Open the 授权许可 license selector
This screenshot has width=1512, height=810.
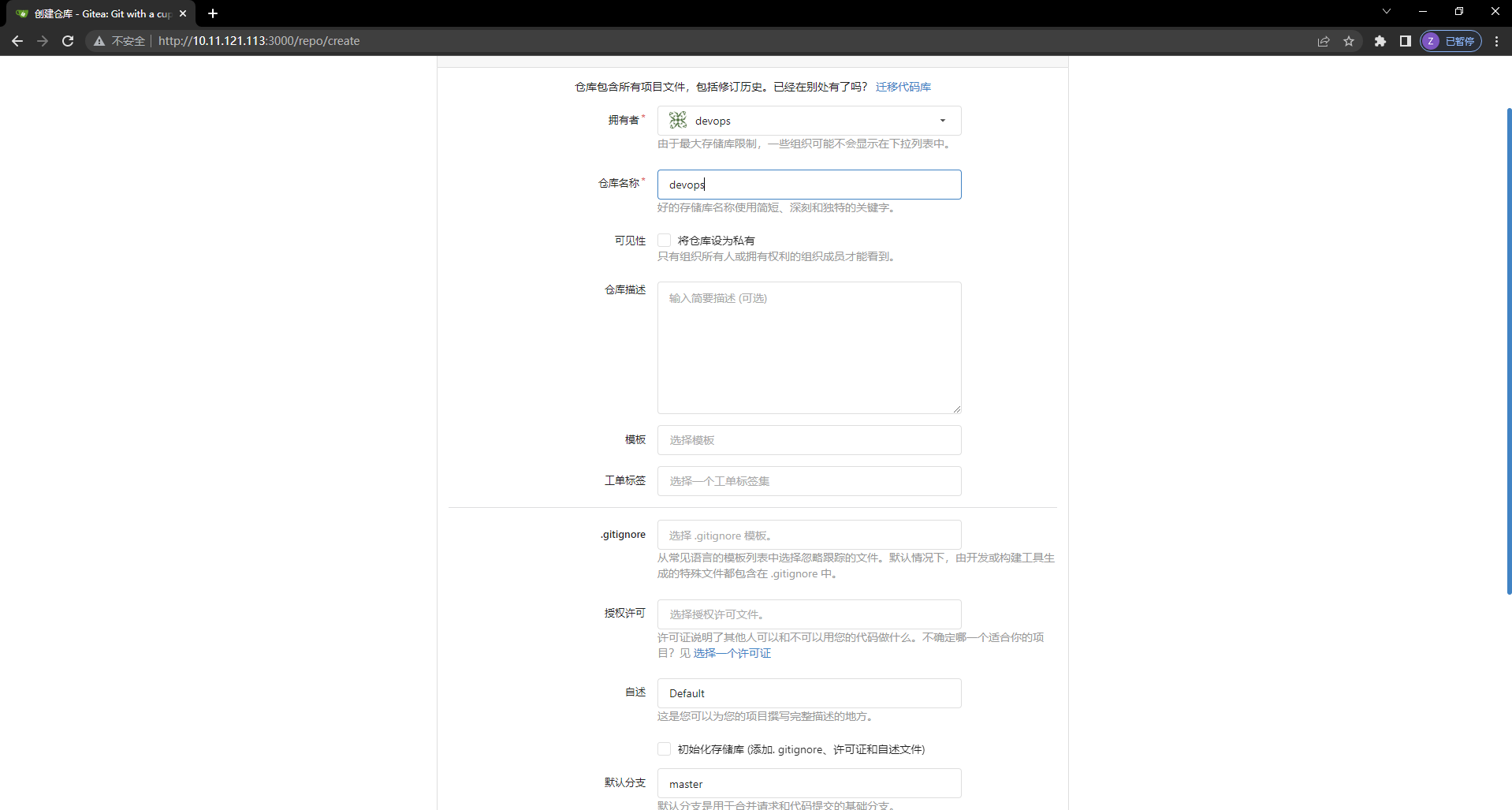[809, 614]
